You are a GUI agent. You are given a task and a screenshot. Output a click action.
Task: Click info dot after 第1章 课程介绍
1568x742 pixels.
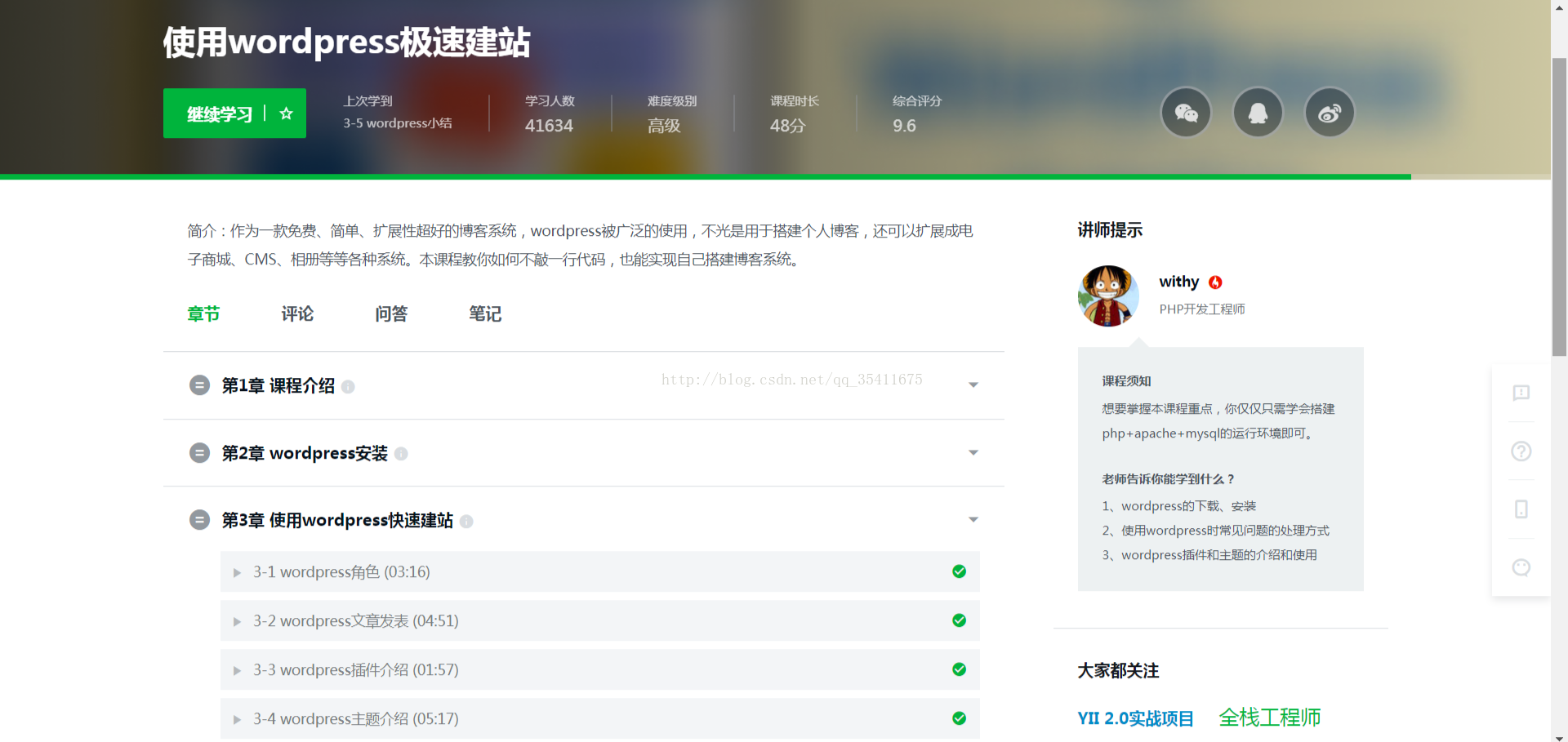348,387
